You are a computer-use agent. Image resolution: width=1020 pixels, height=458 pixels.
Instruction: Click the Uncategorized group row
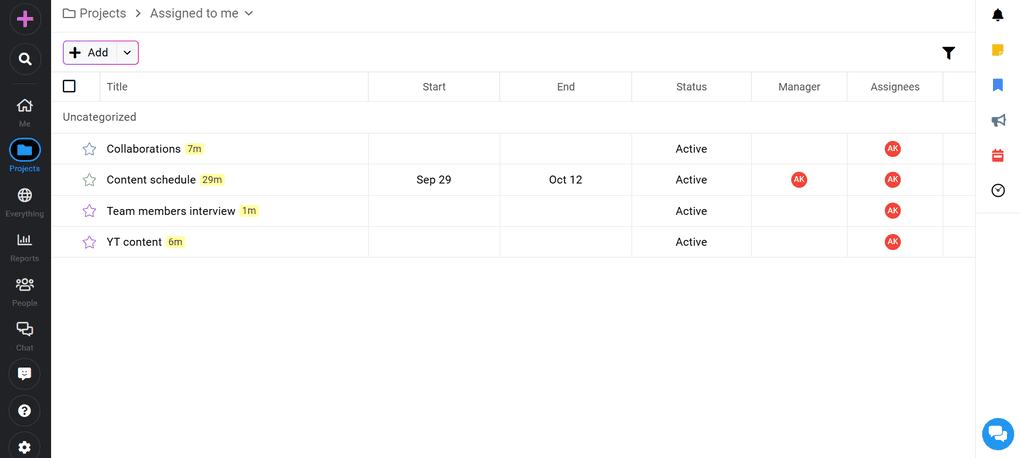point(100,117)
